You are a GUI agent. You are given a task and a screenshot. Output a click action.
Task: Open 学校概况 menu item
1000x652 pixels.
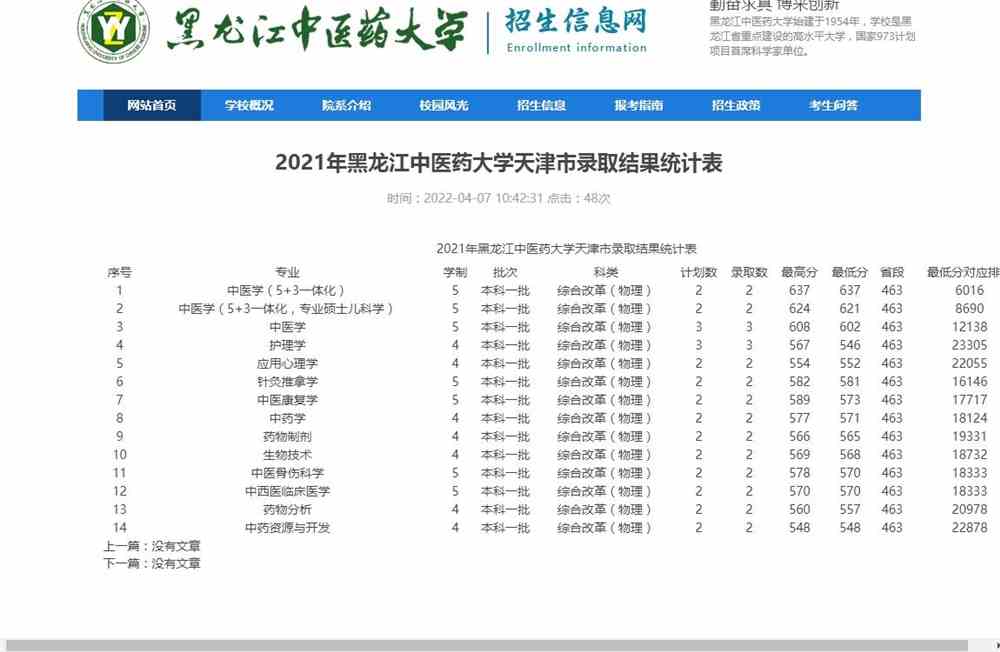pyautogui.click(x=249, y=105)
